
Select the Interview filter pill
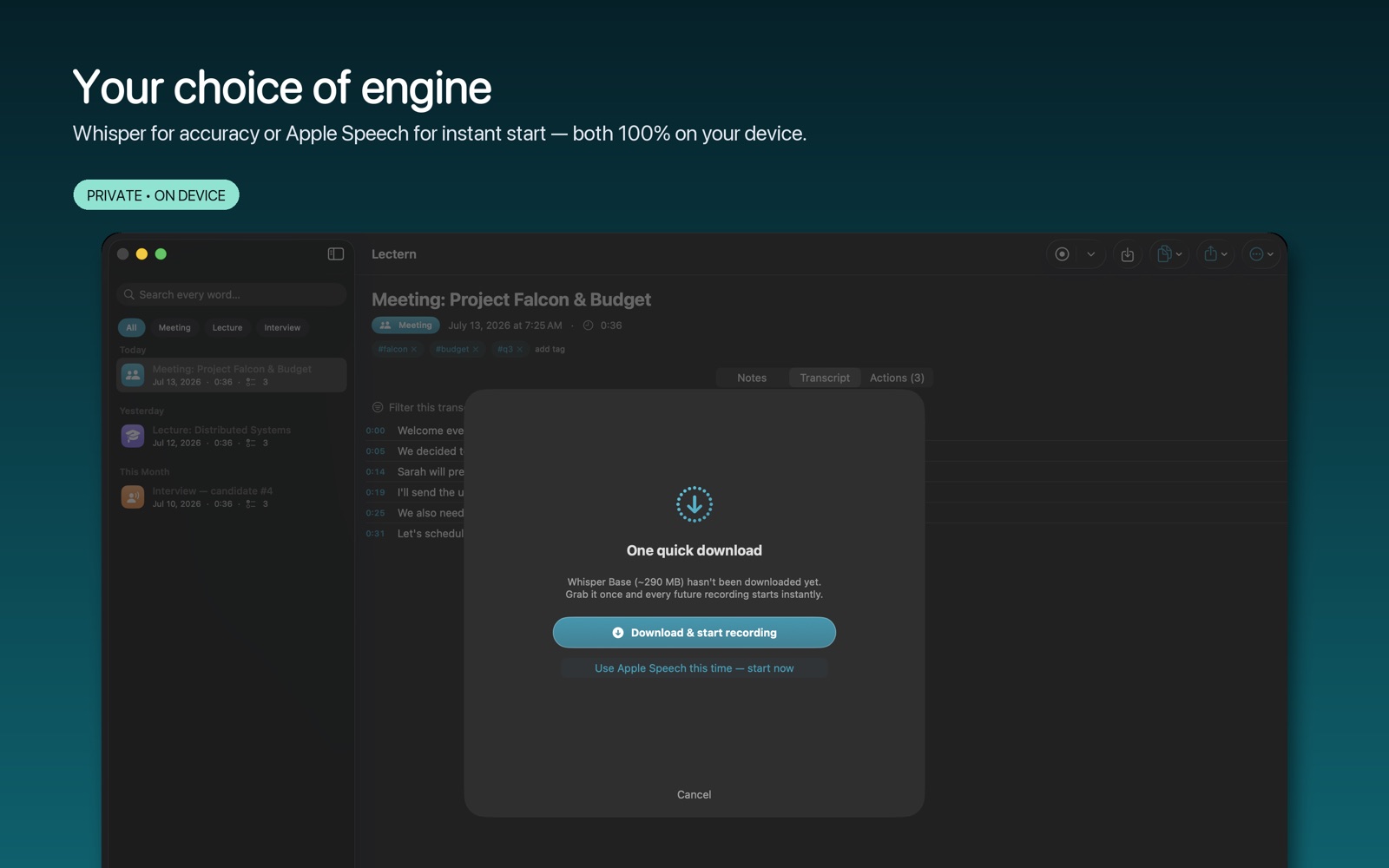282,327
